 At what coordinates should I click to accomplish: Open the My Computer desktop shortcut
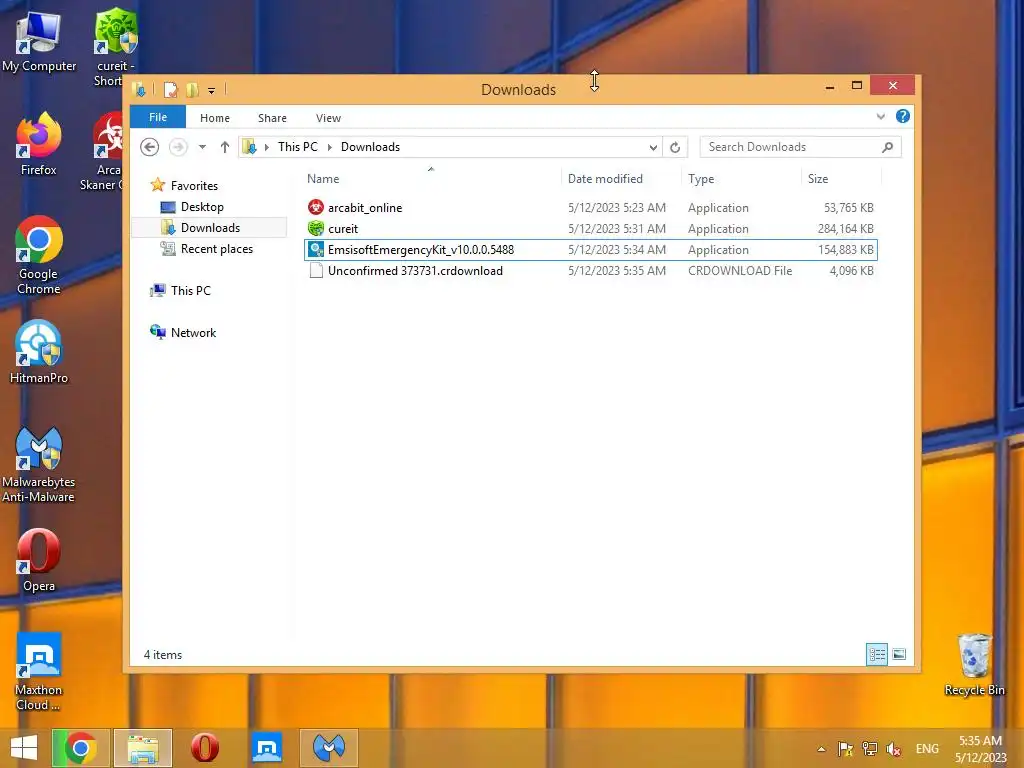pos(39,40)
